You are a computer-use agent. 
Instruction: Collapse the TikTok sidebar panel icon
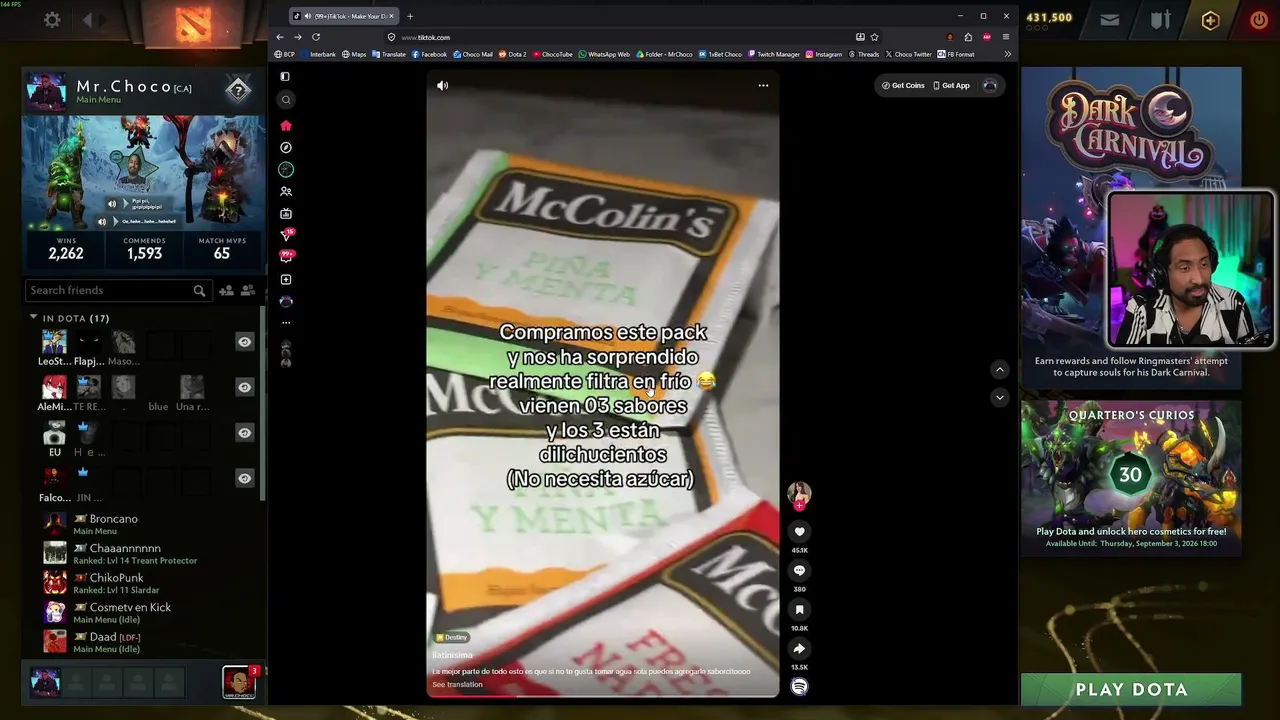point(286,76)
